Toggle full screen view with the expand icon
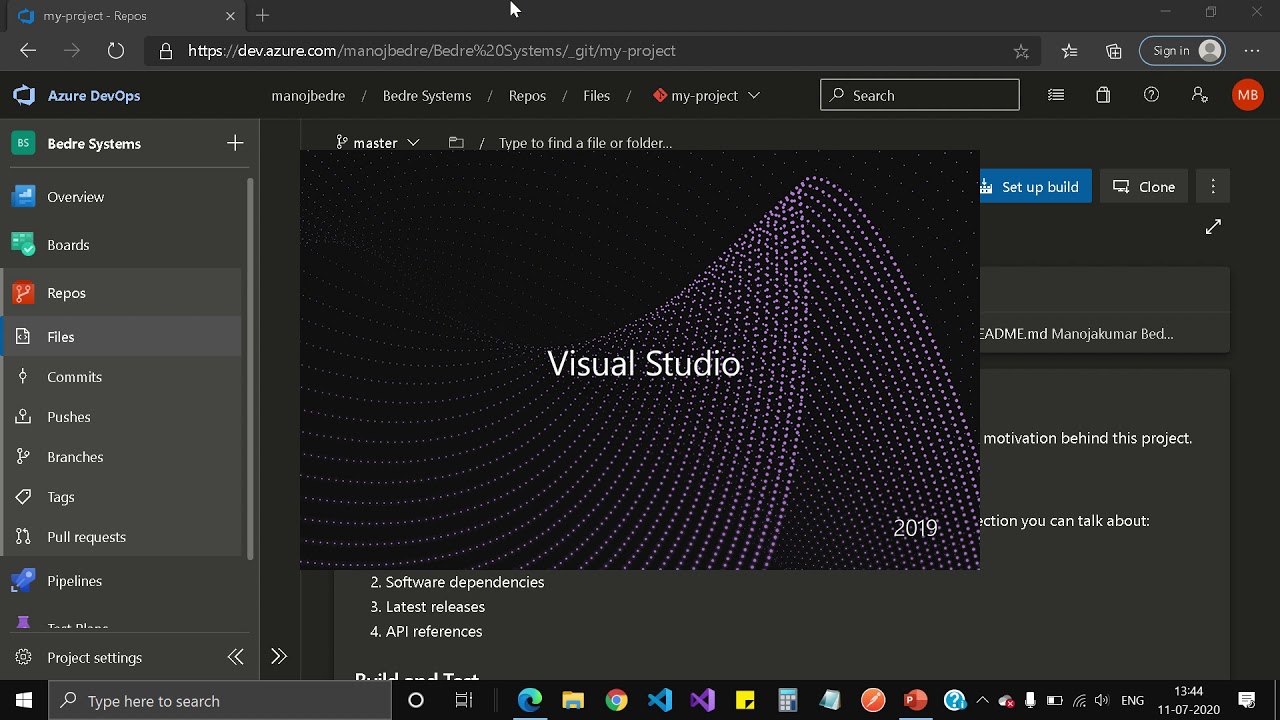This screenshot has height=720, width=1280. pos(1213,227)
